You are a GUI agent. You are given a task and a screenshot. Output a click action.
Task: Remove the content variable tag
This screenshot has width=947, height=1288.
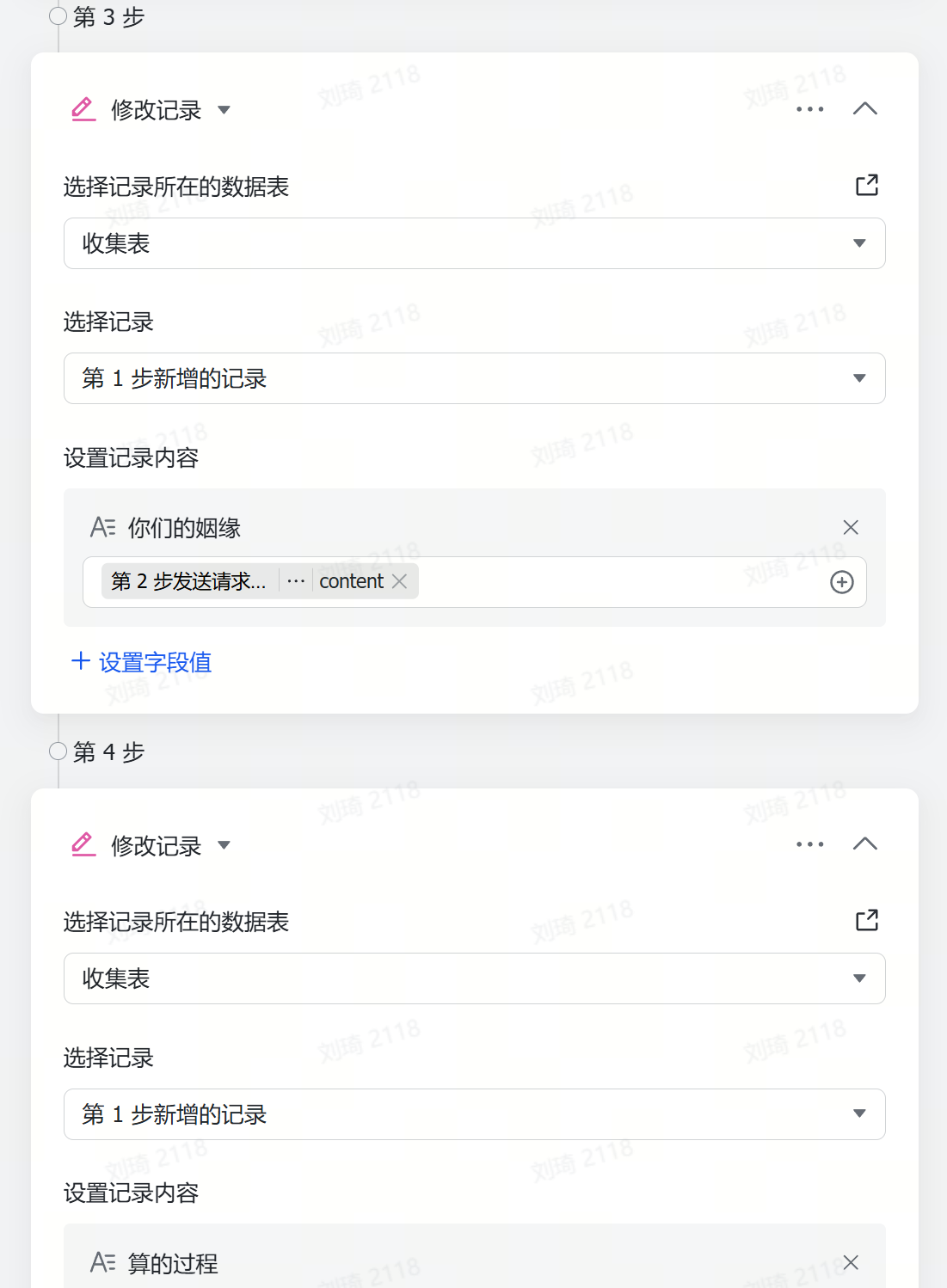click(x=400, y=581)
